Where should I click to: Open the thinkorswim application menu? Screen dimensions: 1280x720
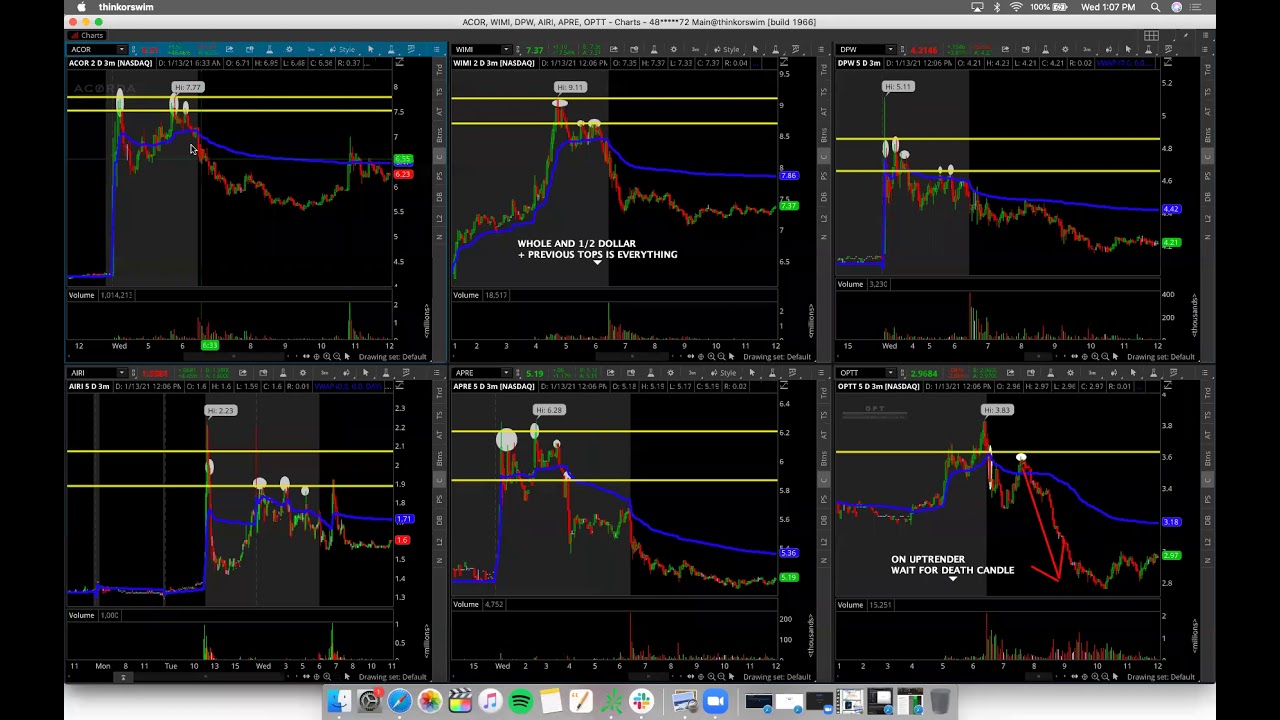[x=126, y=7]
